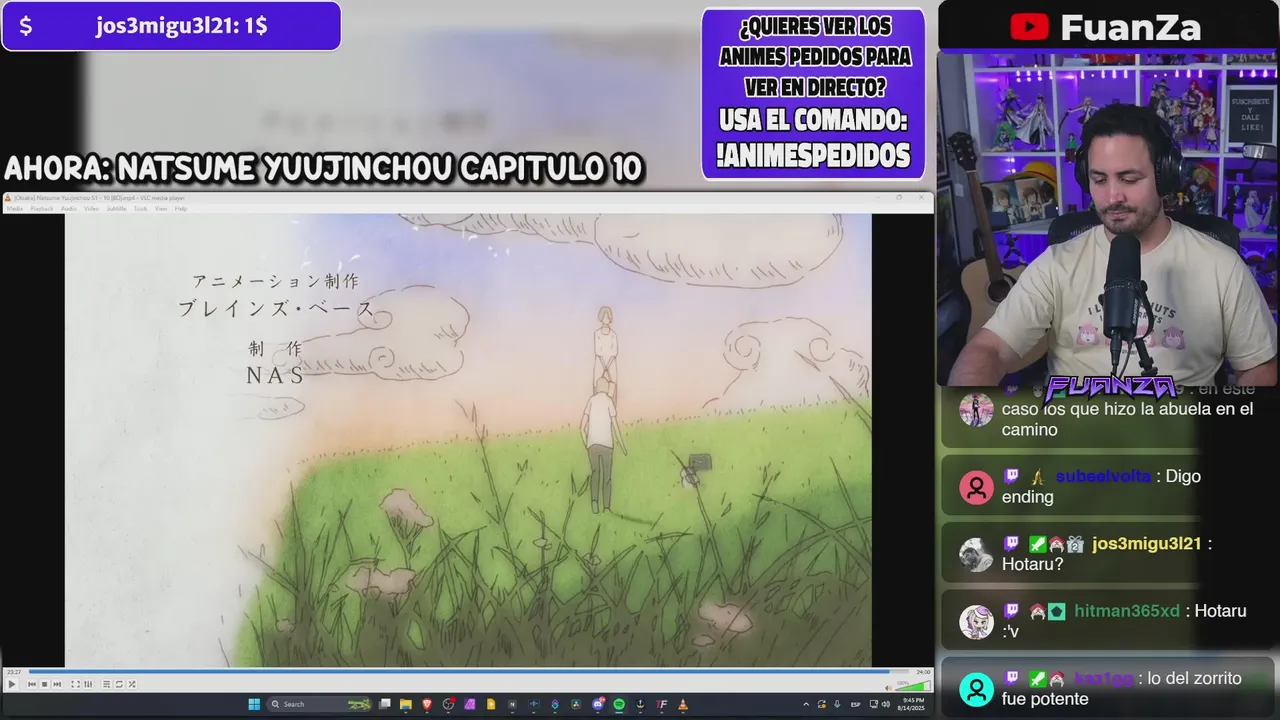The height and width of the screenshot is (720, 1280).
Task: Open Brave browser from the taskbar
Action: pos(427,704)
